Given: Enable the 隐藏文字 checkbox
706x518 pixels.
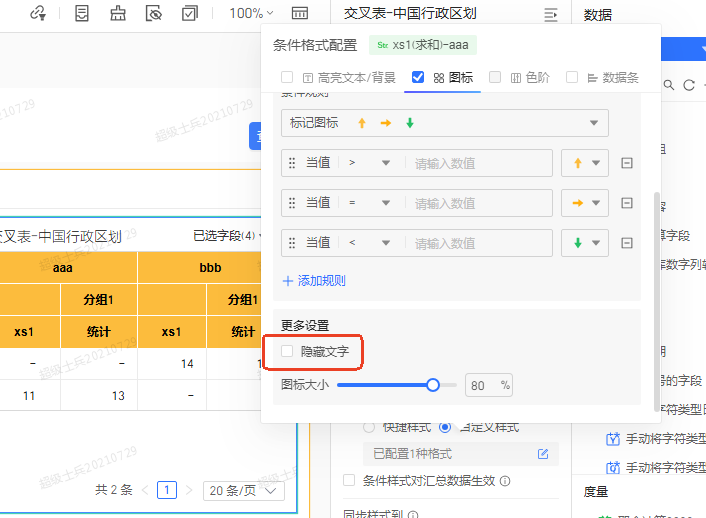Looking at the screenshot, I should (288, 351).
